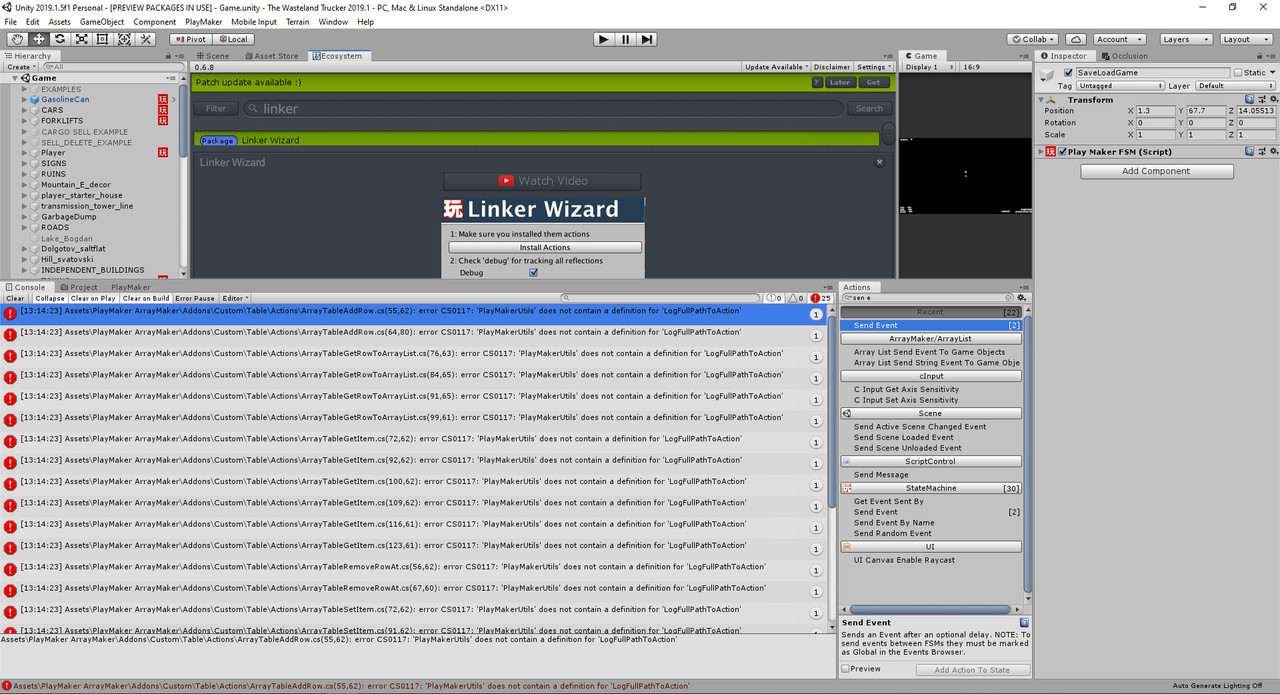Collapse the Transform component foldout

1042,100
